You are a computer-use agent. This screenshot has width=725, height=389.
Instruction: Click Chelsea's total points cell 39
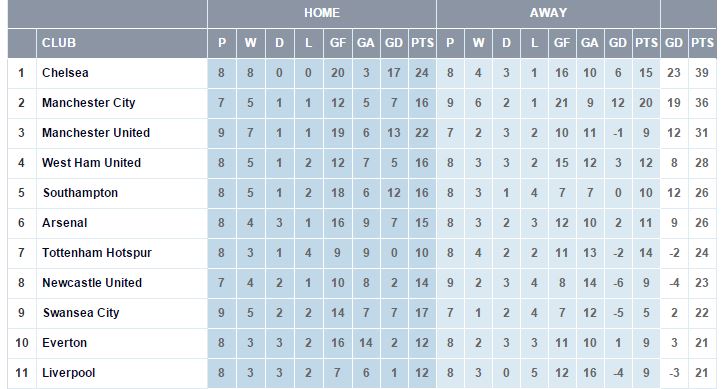click(x=702, y=73)
